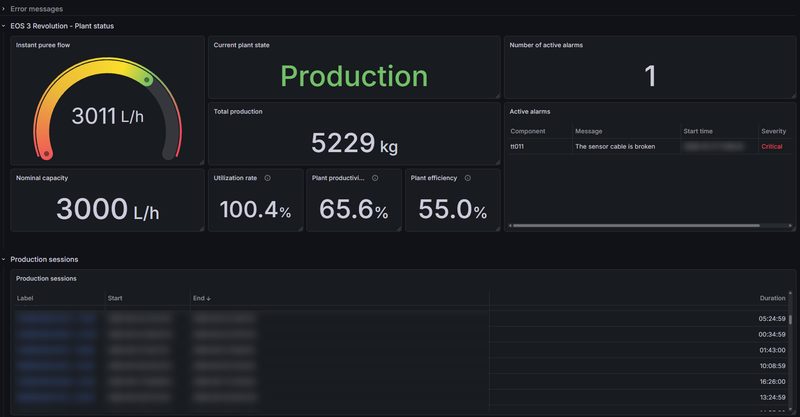Expand the Error messages row
This screenshot has height=417, width=800.
tap(36, 9)
